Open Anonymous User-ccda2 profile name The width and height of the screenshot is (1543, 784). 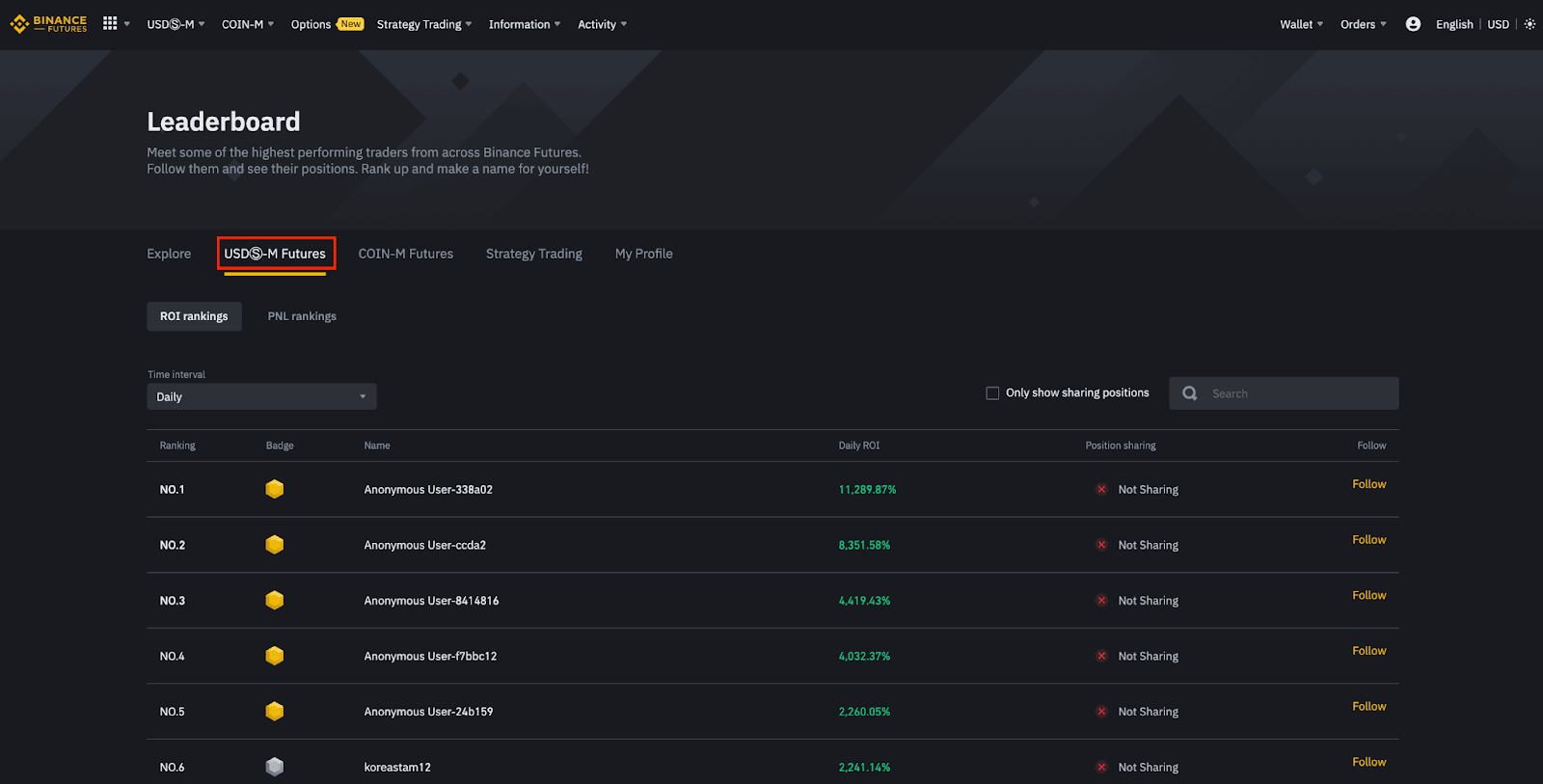tap(425, 545)
